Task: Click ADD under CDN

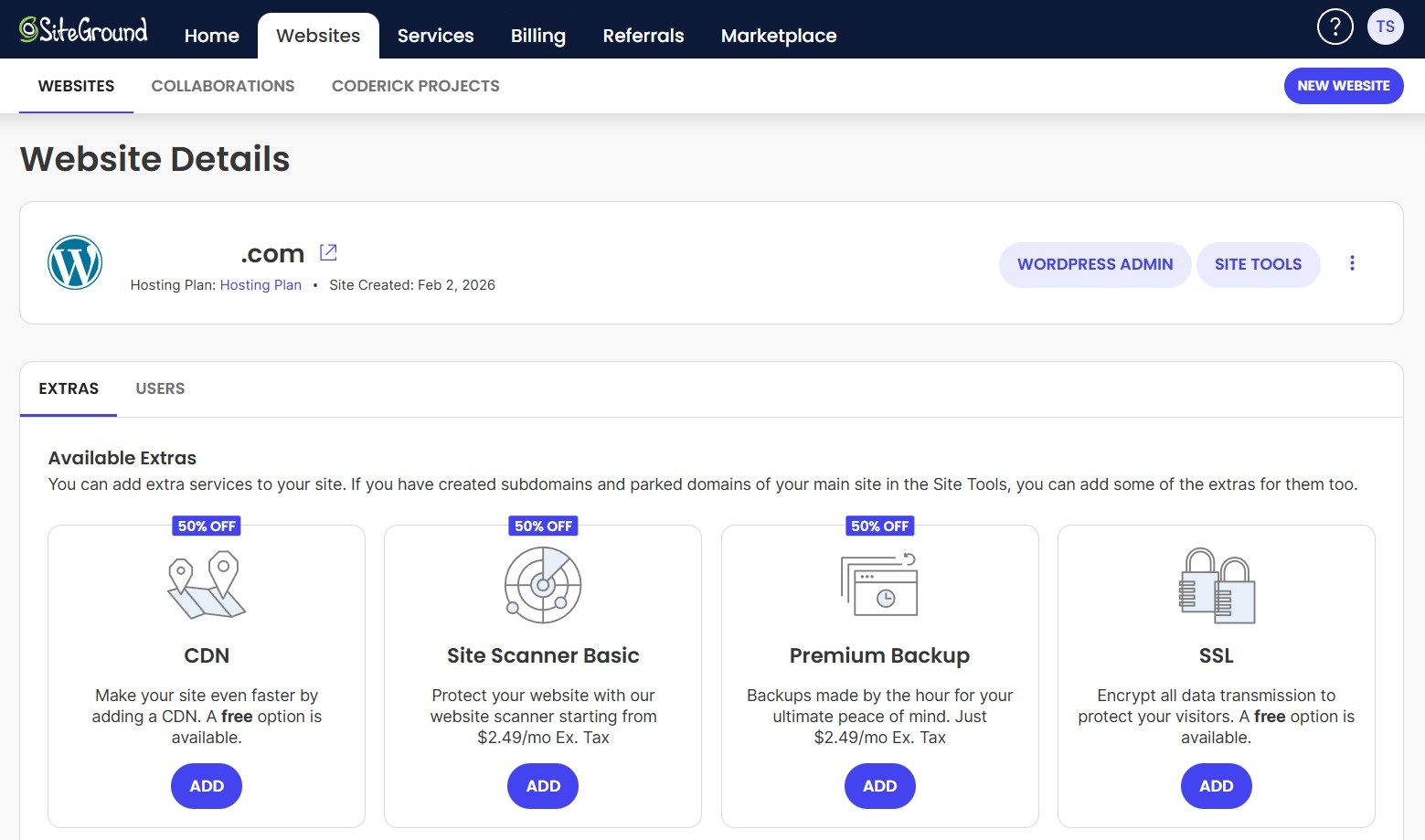Action: [206, 785]
